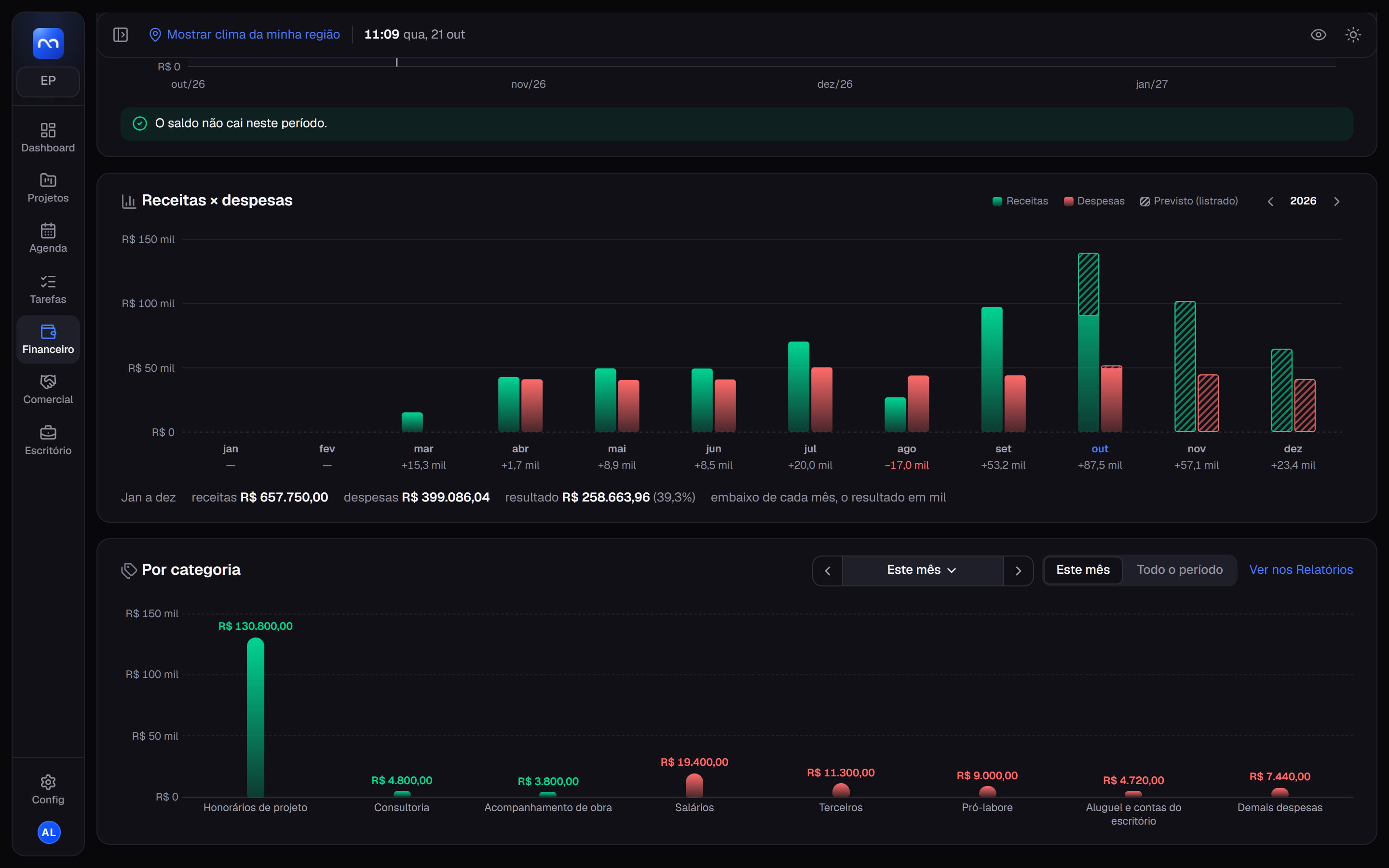Click the September green revenue bar
The image size is (1389, 868).
992,369
